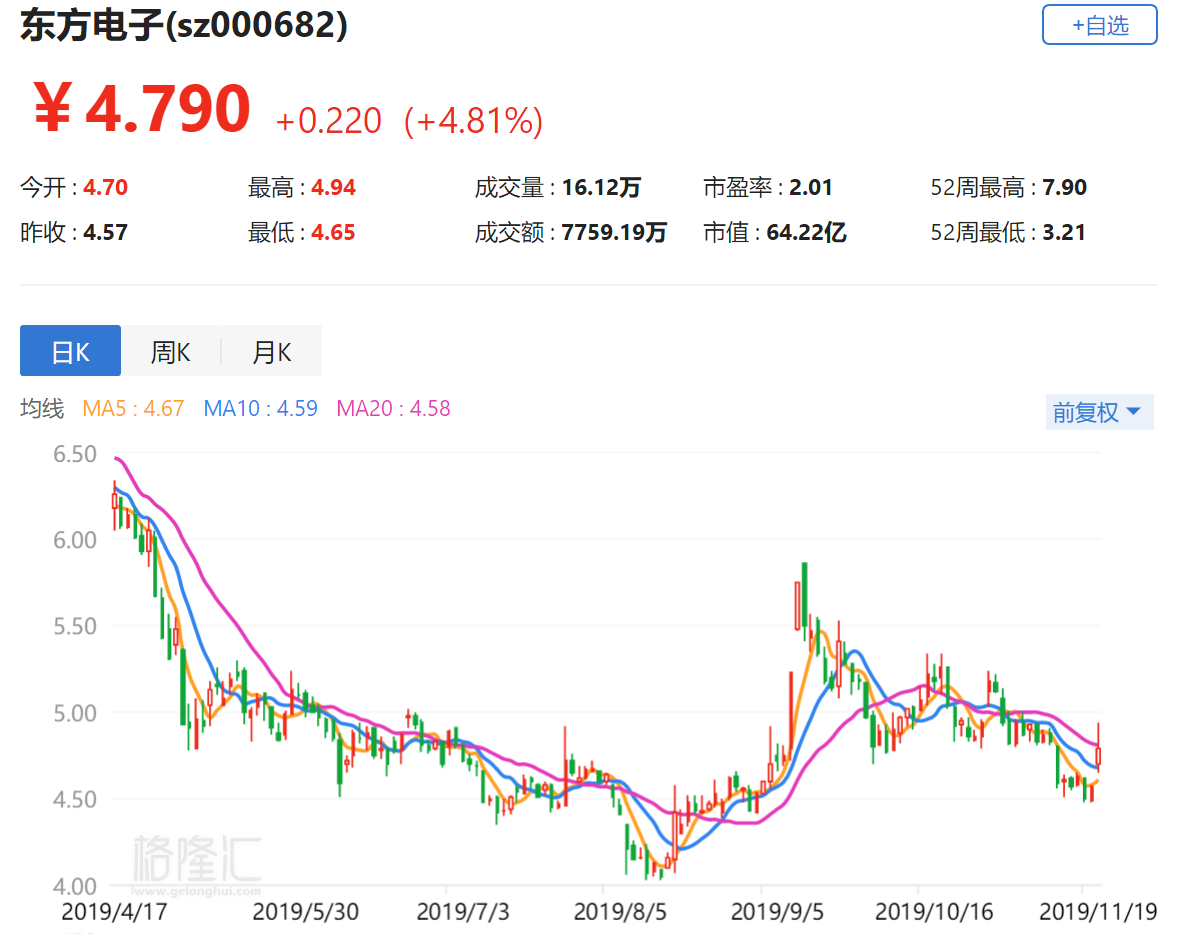This screenshot has height=934, width=1177.
Task: Select the 日K daily chart tab
Action: [70, 351]
